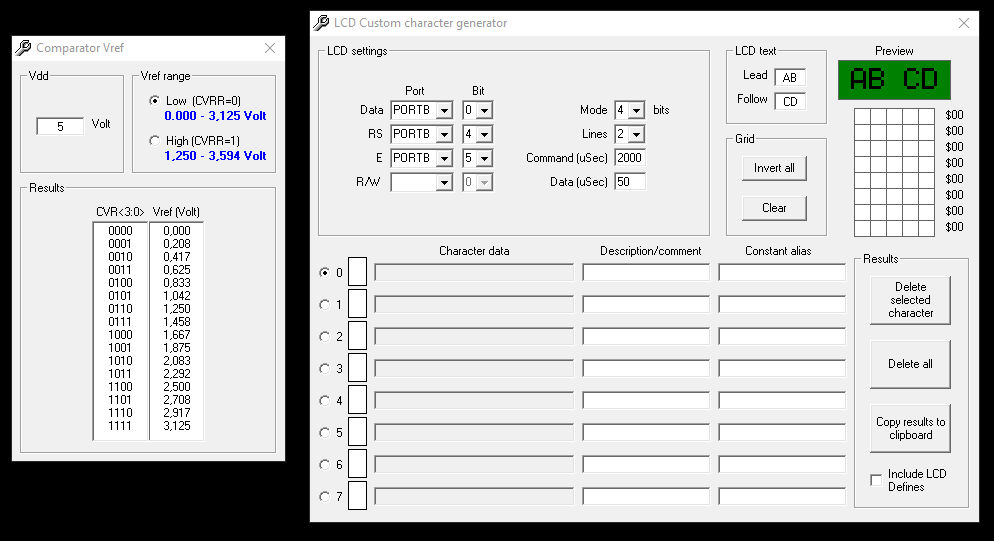Select High (CVRR=1) Vref range

[154, 141]
